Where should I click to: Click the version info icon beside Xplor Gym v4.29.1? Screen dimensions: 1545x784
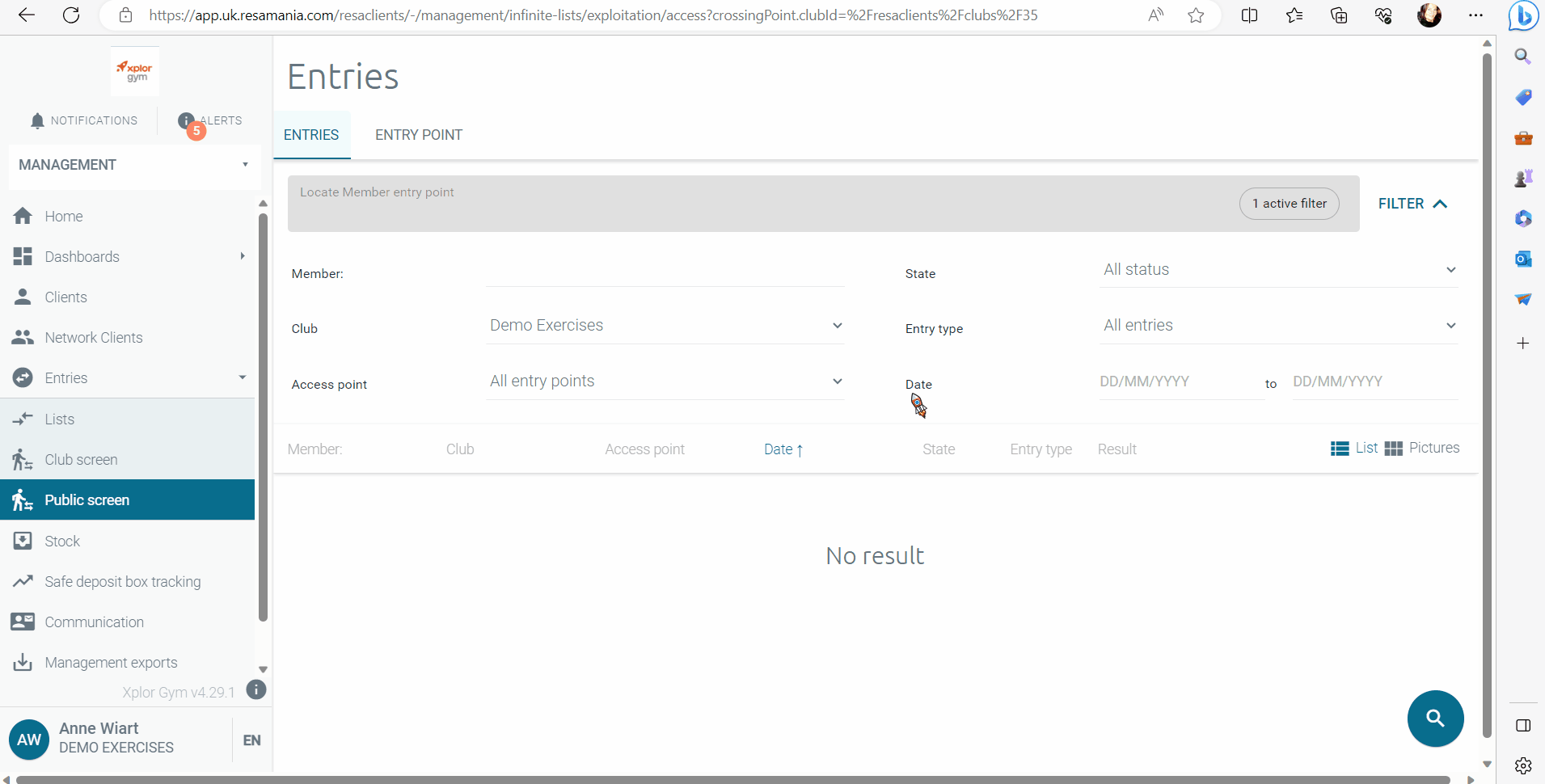255,689
